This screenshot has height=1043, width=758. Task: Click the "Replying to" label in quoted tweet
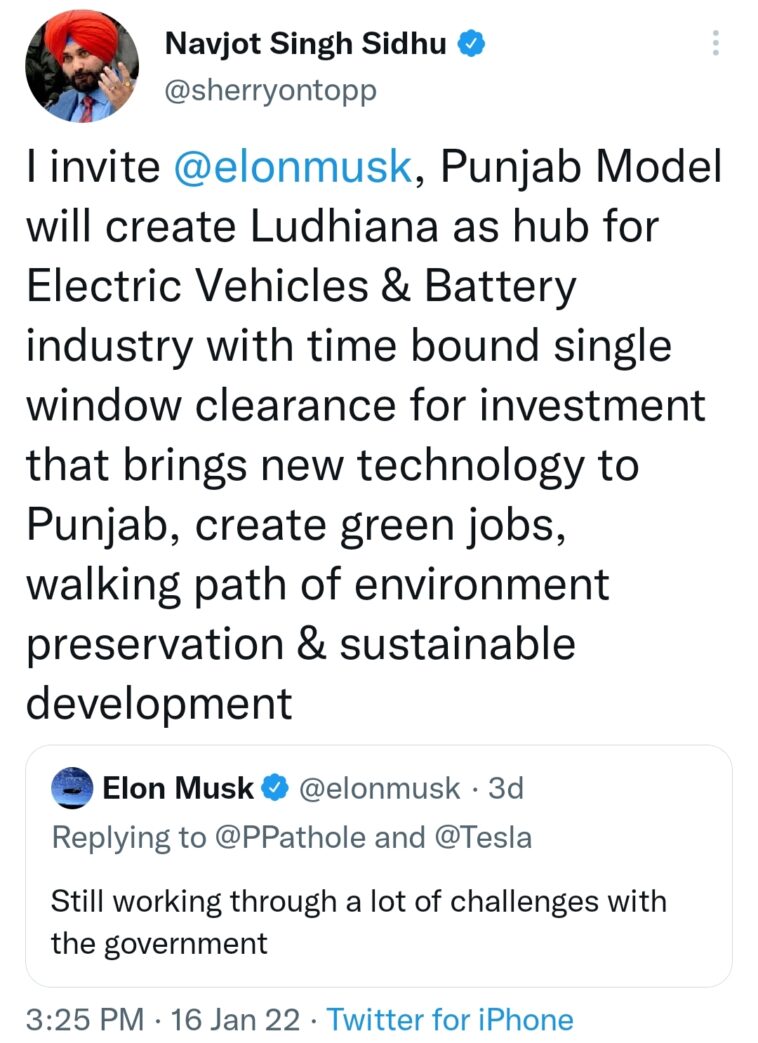tap(128, 837)
